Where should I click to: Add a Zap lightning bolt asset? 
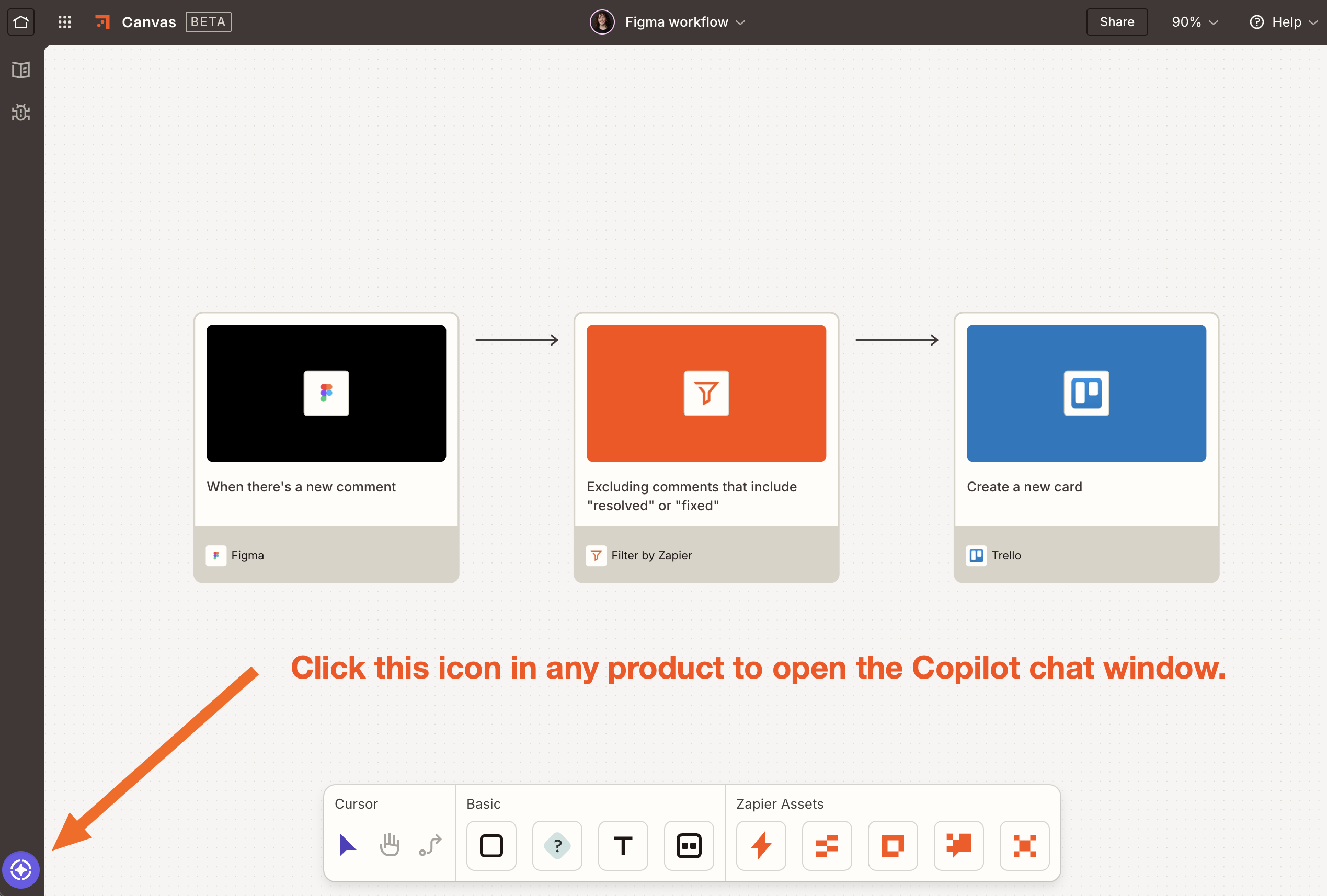click(761, 846)
